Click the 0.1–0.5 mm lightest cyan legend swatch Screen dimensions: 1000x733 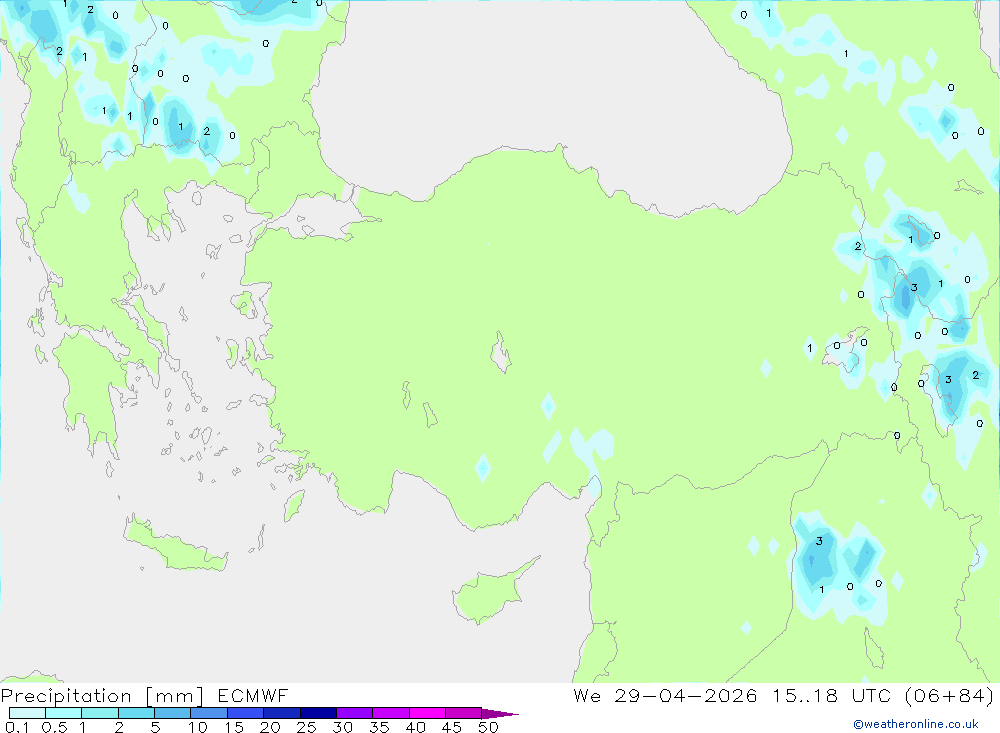(x=27, y=713)
